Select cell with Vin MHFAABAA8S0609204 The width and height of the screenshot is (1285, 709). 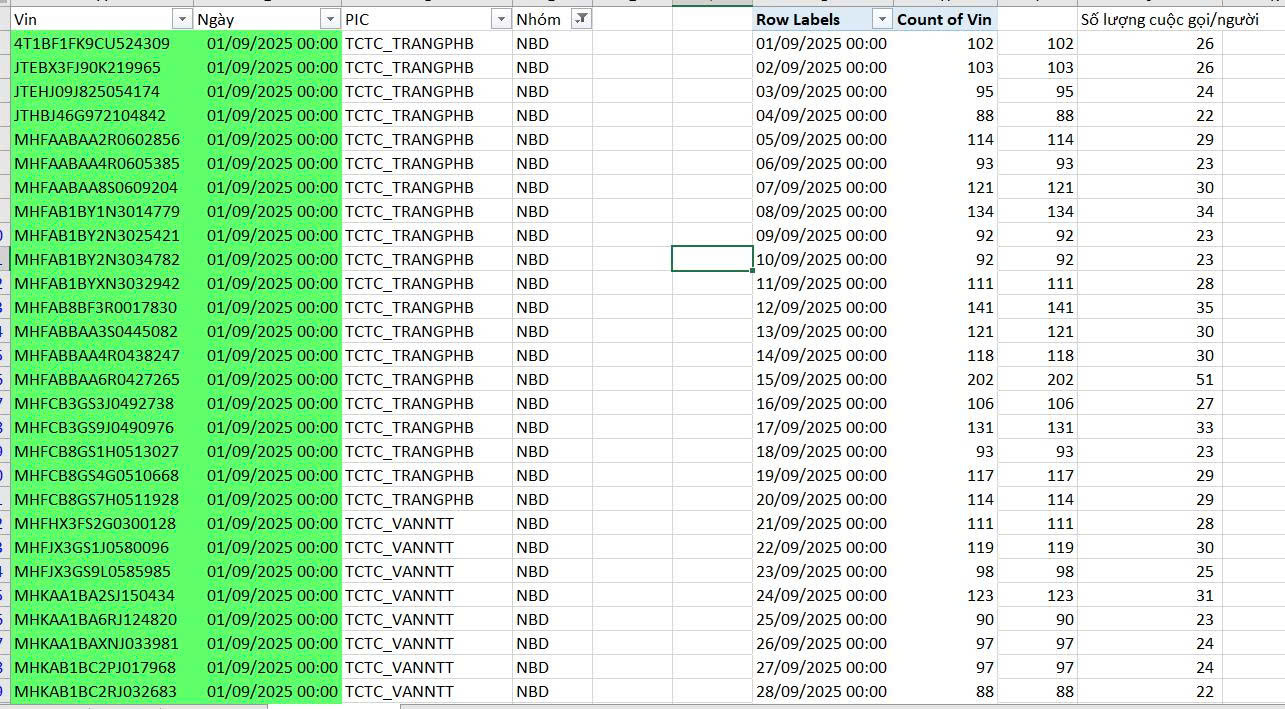pyautogui.click(x=101, y=187)
